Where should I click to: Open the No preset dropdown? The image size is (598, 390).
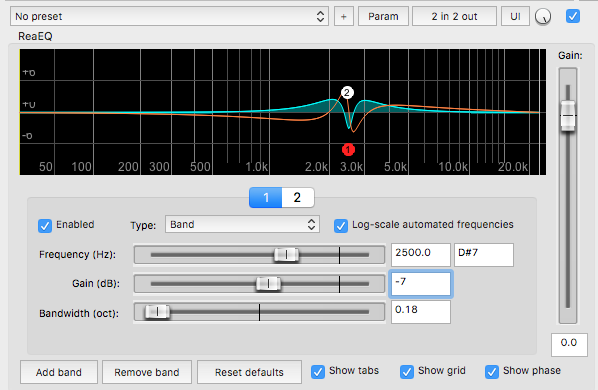coord(169,16)
